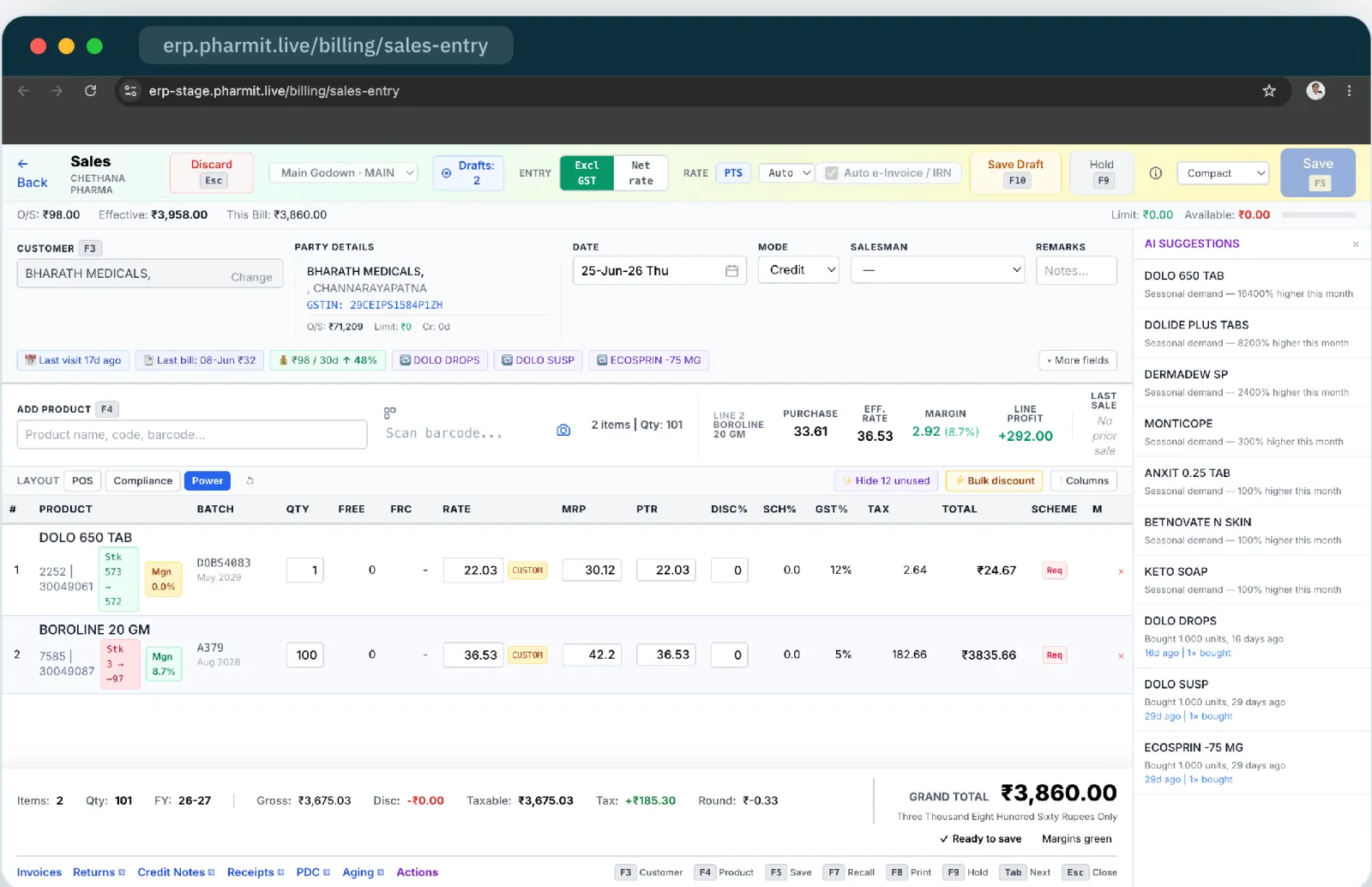Click the Discard button
The width and height of the screenshot is (1372, 887).
click(x=212, y=172)
